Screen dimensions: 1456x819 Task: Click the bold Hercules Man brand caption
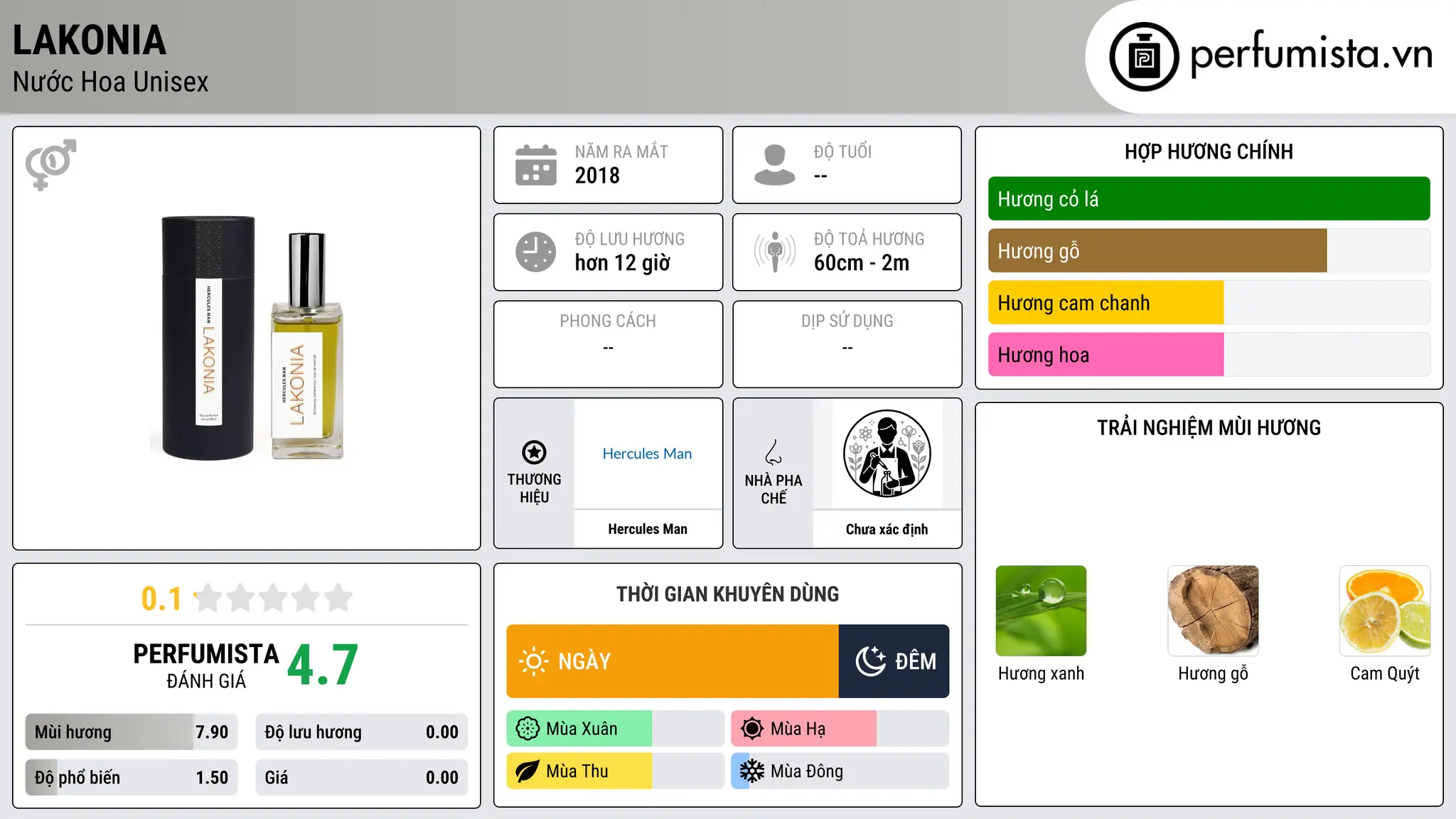pos(648,529)
